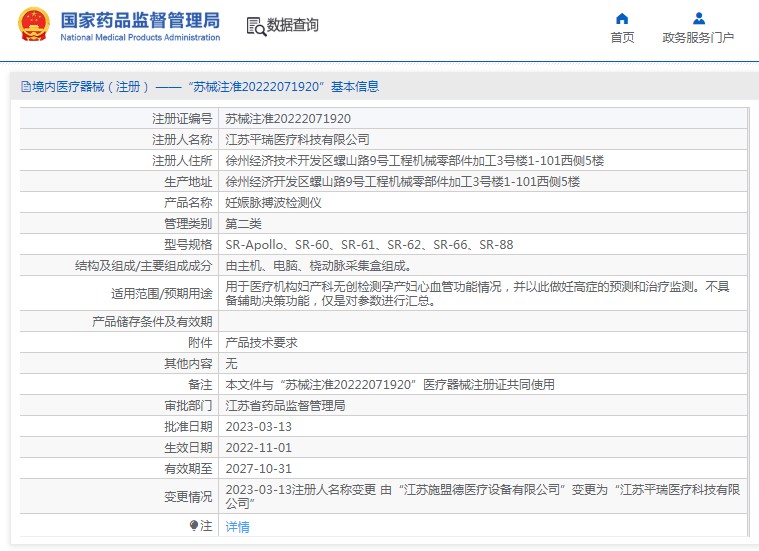Click the 变更情况 change description text
759x551 pixels.
tap(483, 496)
